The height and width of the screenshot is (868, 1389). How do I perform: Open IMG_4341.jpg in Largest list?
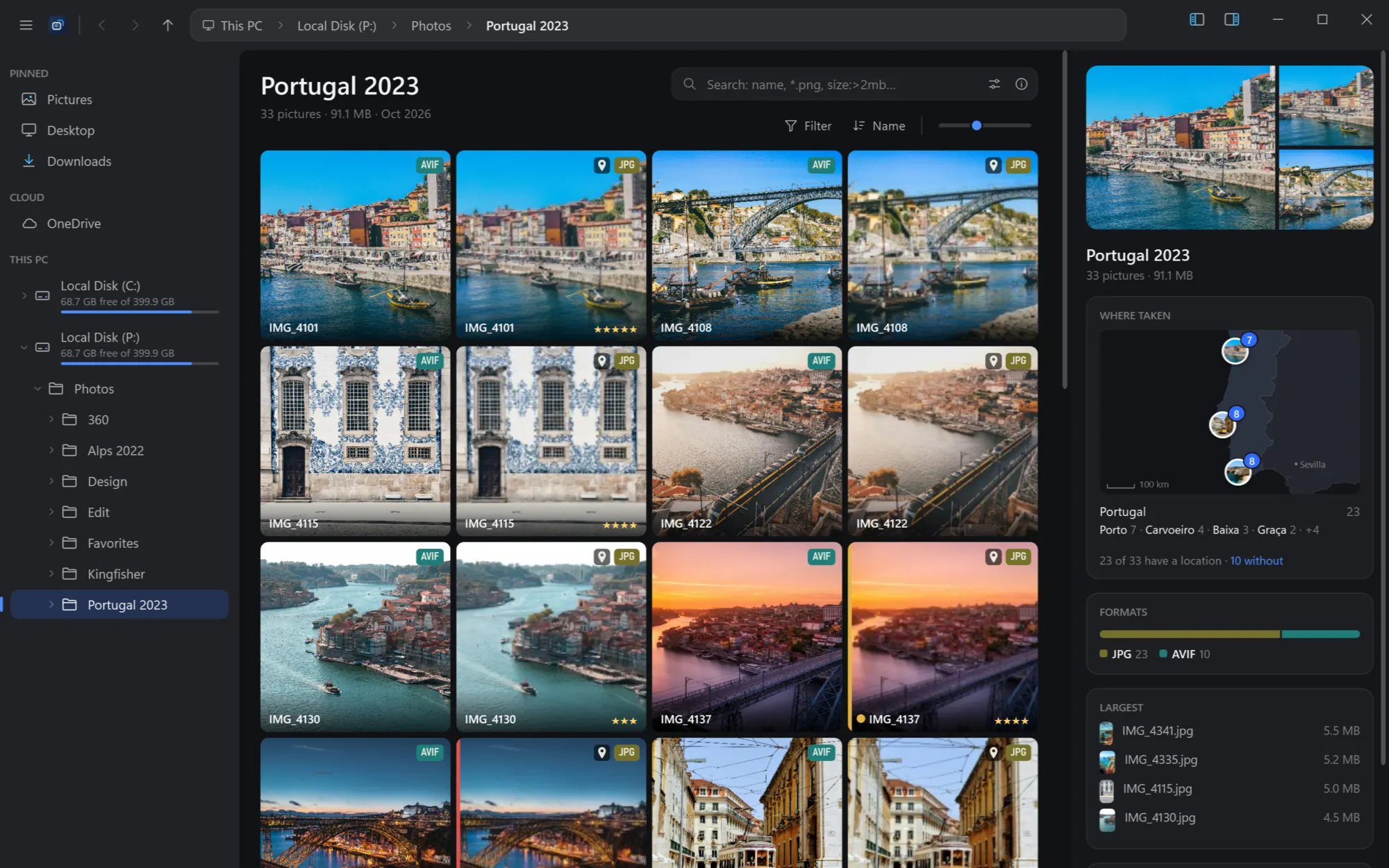1229,731
